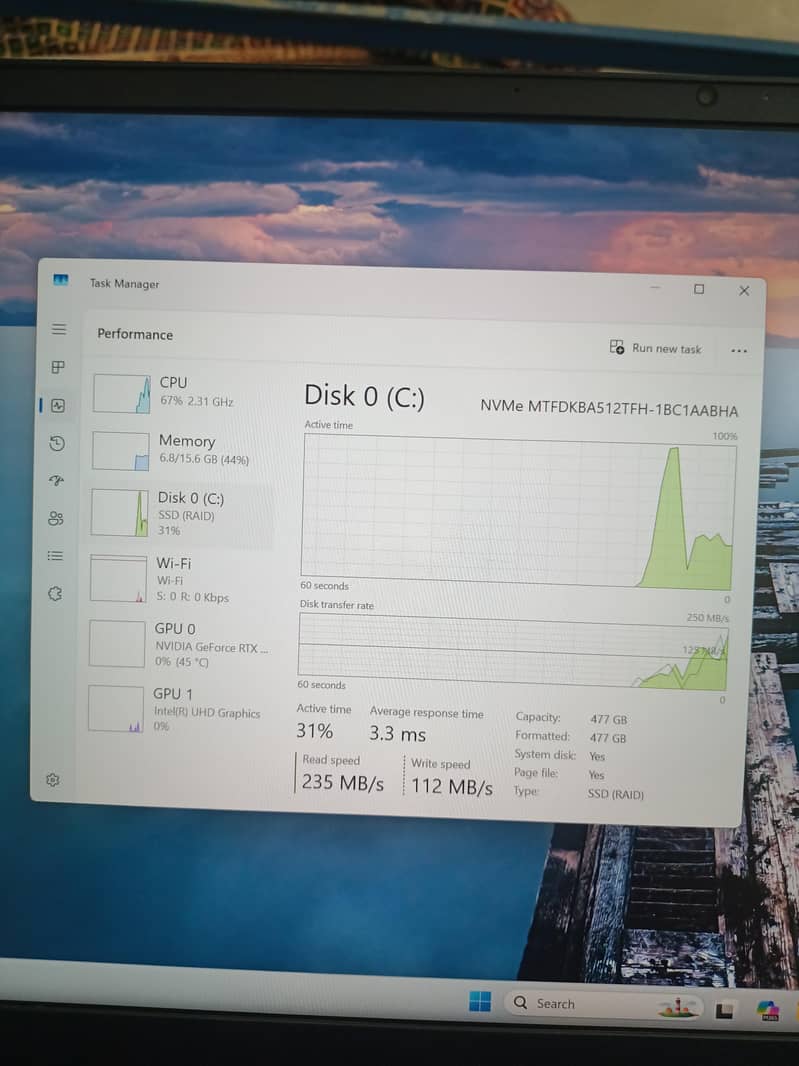Click the search highlights image in Search box
Viewport: 799px width, 1066px height.
[678, 1008]
